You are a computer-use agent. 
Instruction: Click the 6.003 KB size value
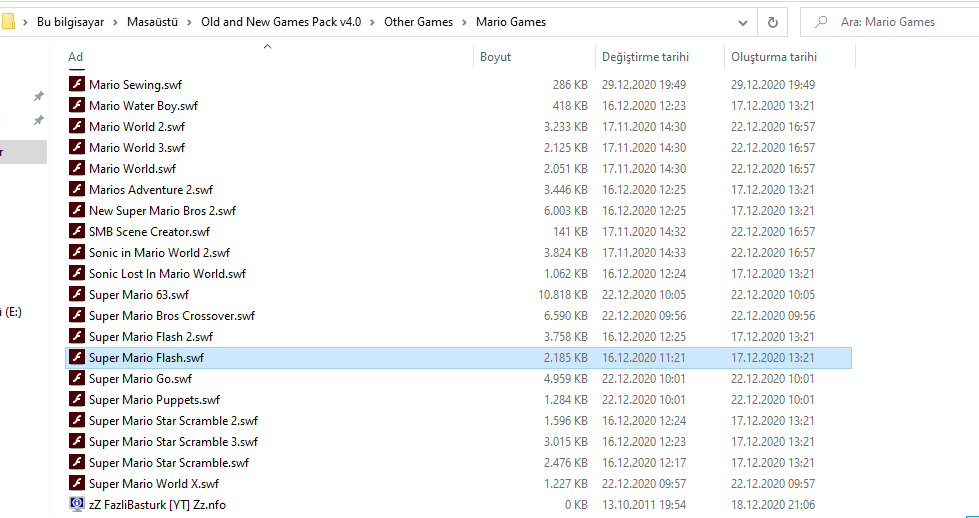coord(566,210)
